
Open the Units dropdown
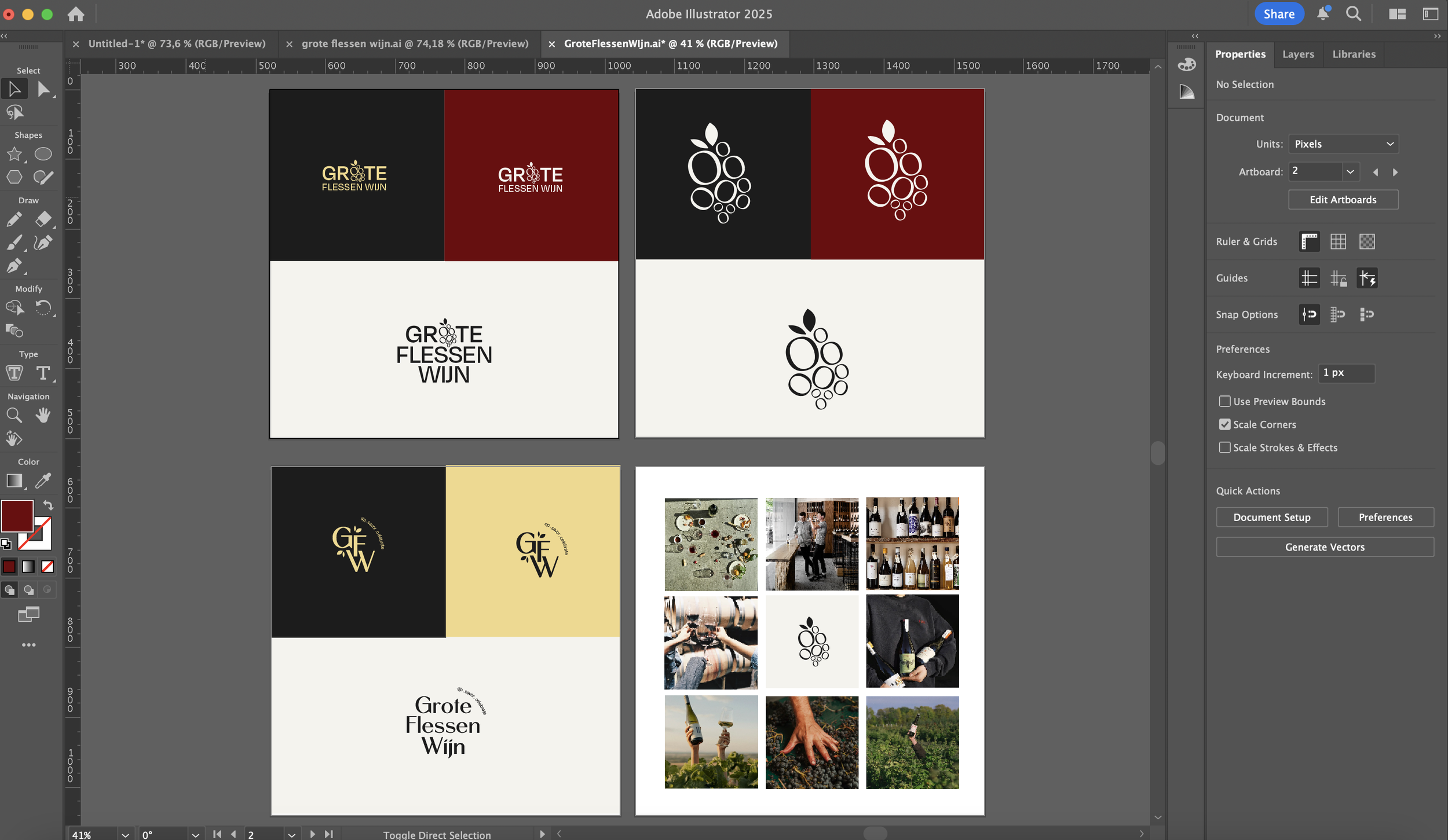1343,144
